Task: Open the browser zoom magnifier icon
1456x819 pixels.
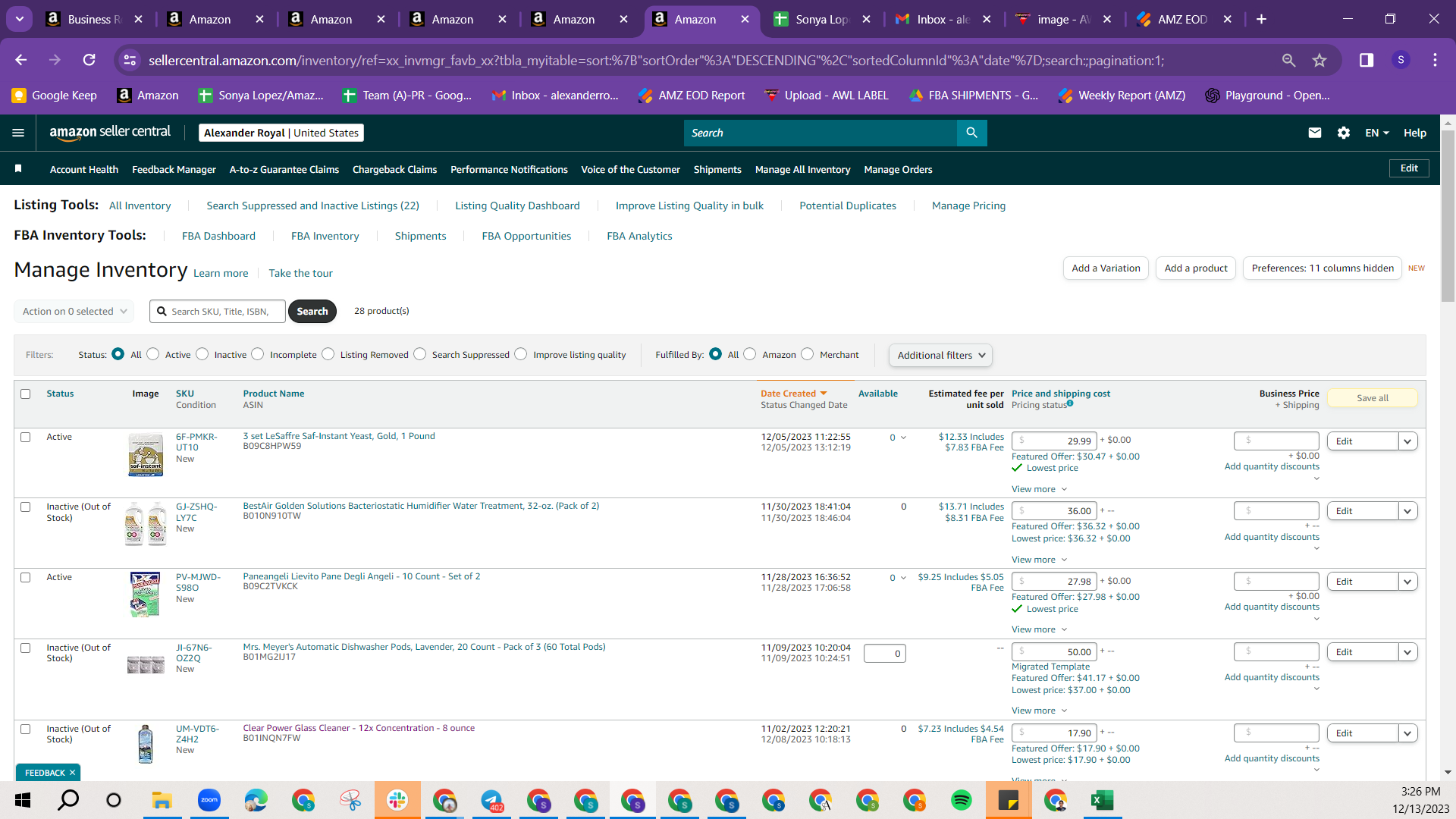Action: click(x=1288, y=60)
